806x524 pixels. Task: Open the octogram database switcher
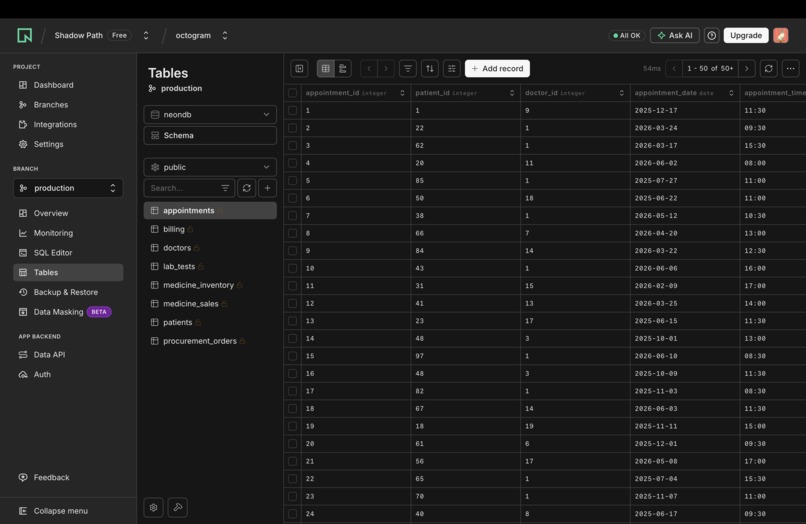pyautogui.click(x=225, y=35)
